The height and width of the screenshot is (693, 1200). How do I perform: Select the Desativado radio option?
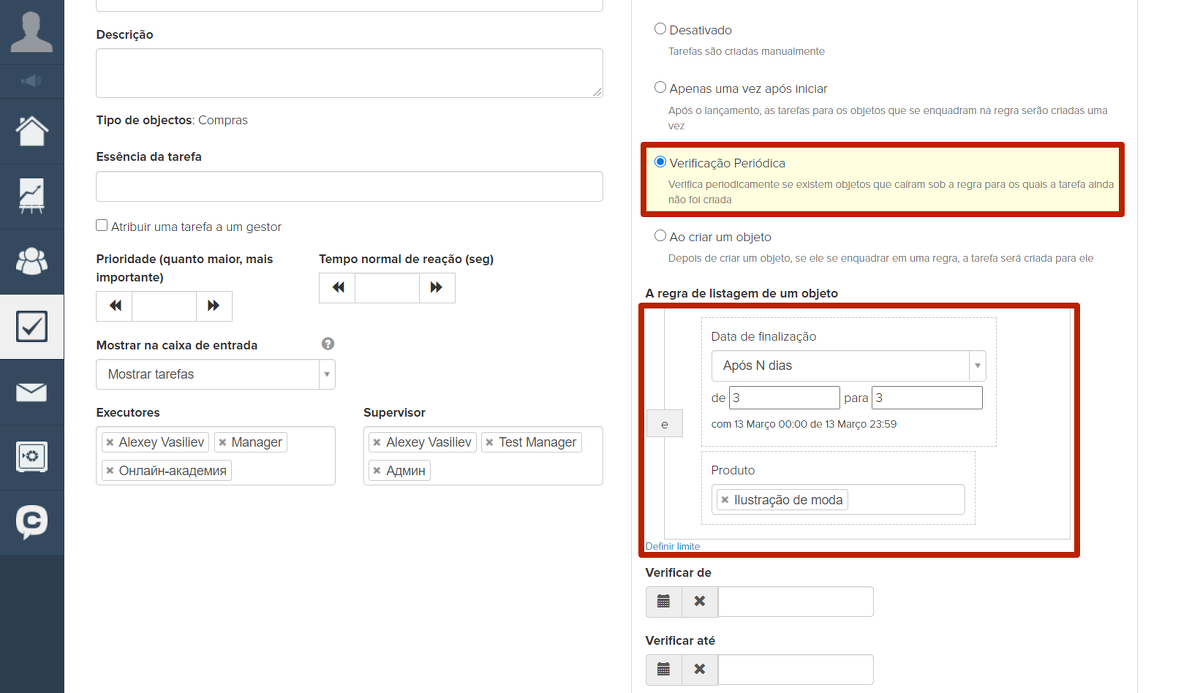[x=660, y=30]
